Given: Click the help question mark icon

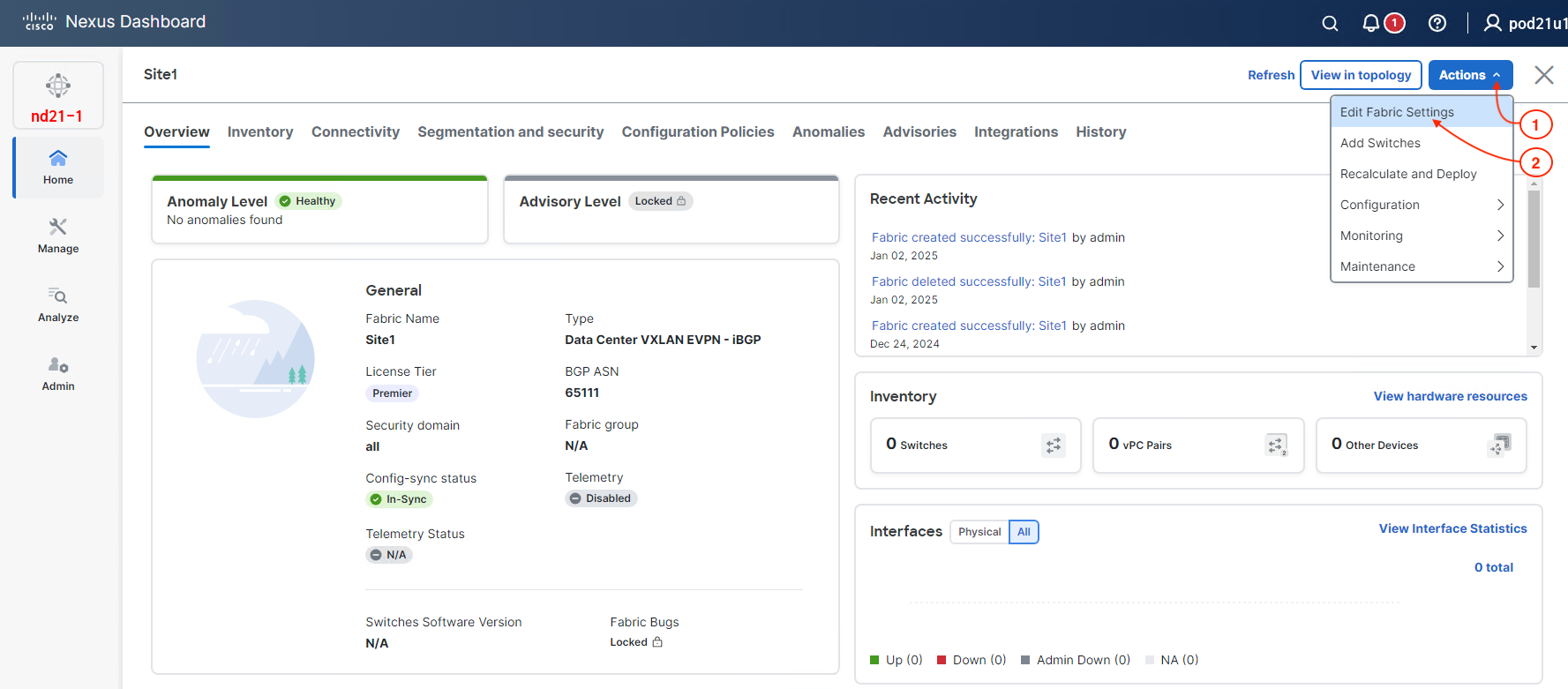Looking at the screenshot, I should [x=1437, y=24].
